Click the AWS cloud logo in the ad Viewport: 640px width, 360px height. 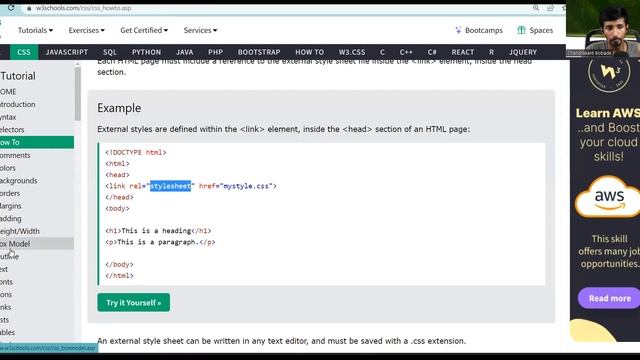608,197
